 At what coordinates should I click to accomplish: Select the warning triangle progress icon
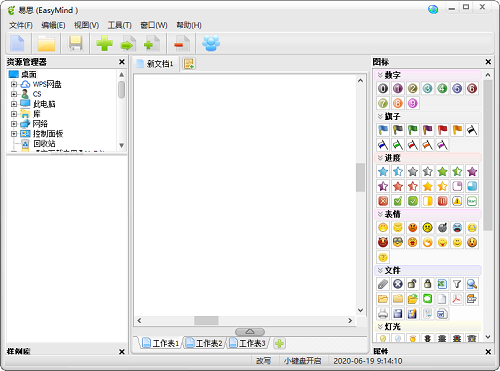(x=457, y=201)
